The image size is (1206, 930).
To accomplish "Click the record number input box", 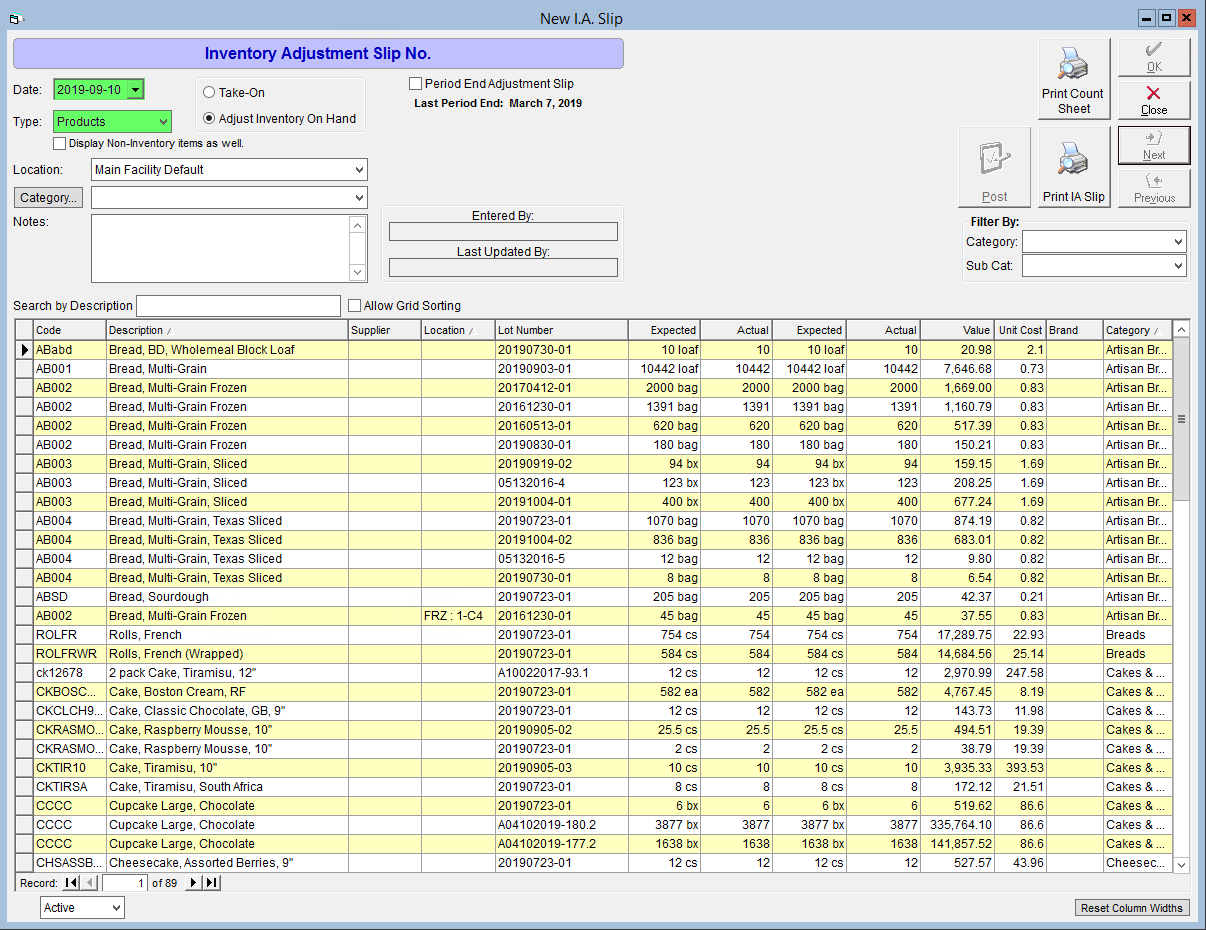I will [124, 883].
